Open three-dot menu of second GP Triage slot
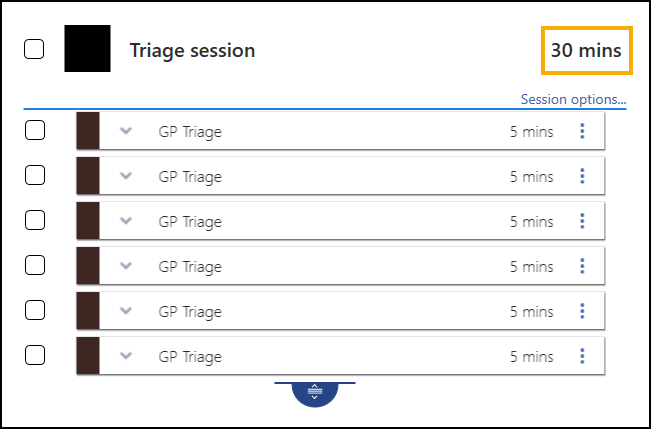 (x=582, y=176)
